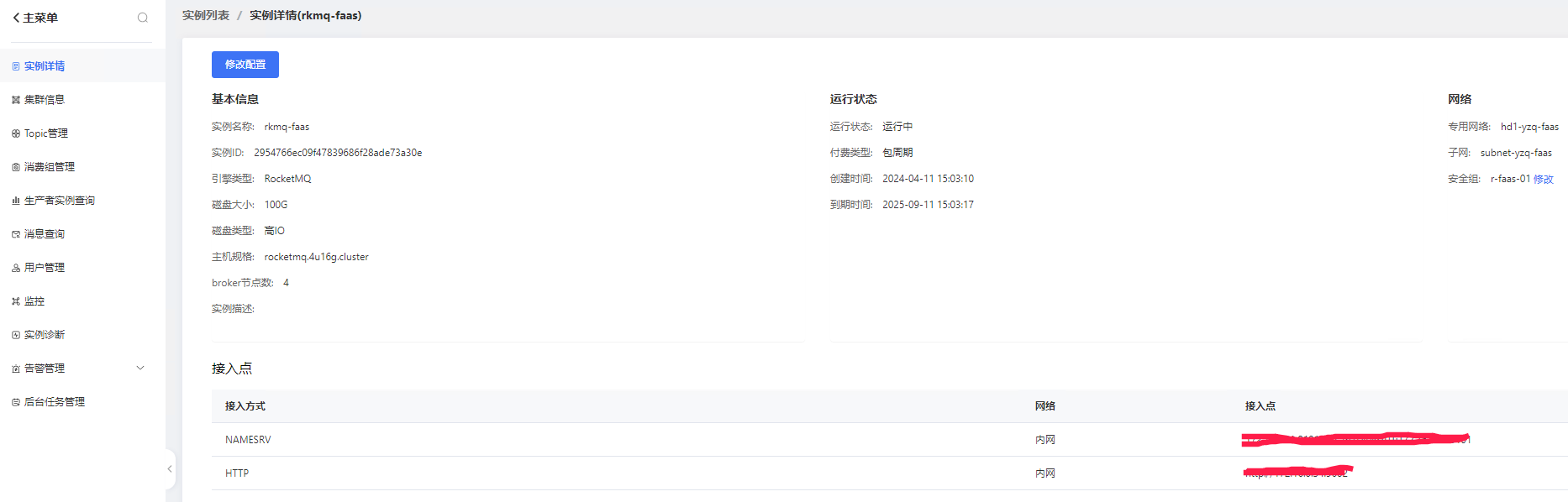The width and height of the screenshot is (1568, 502).
Task: Open 消息查询 menu item
Action: coord(82,233)
